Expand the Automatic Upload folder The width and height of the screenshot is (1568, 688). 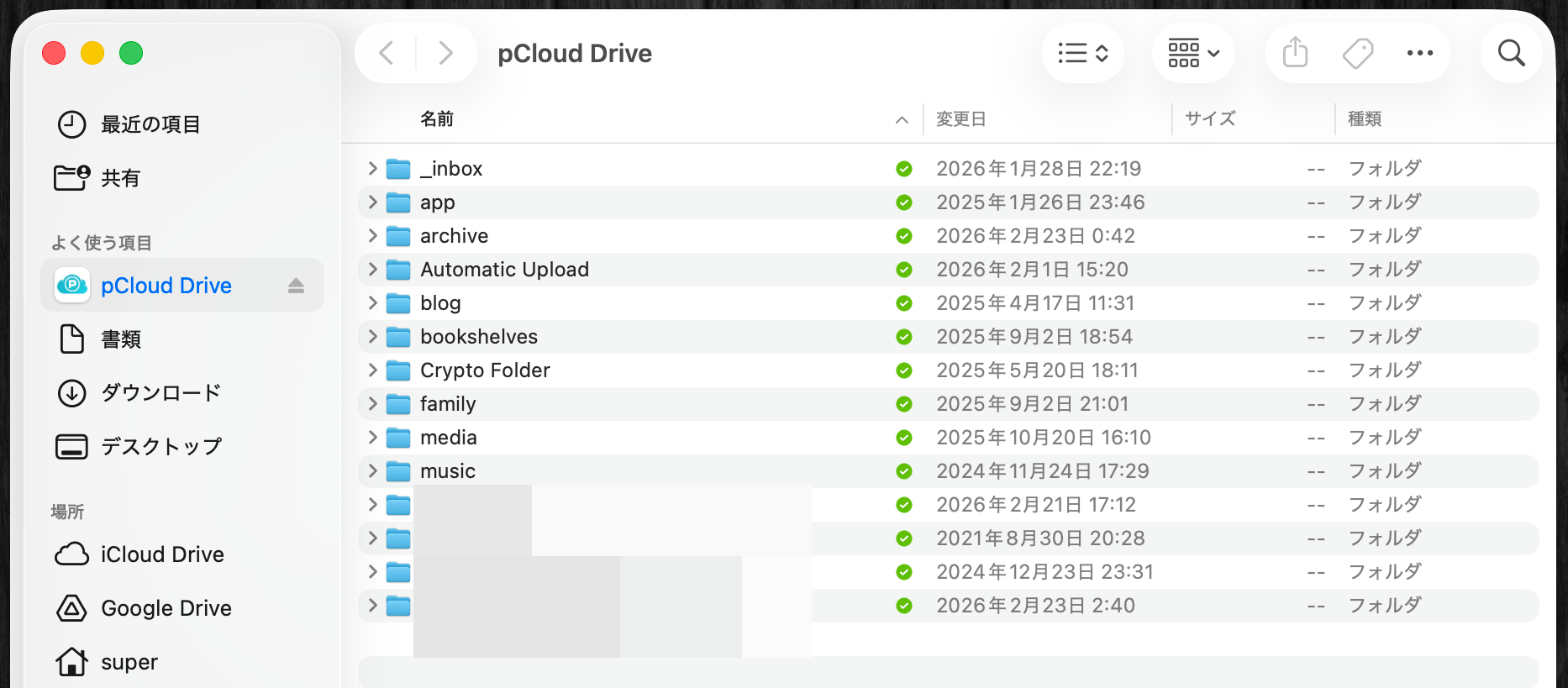point(372,269)
